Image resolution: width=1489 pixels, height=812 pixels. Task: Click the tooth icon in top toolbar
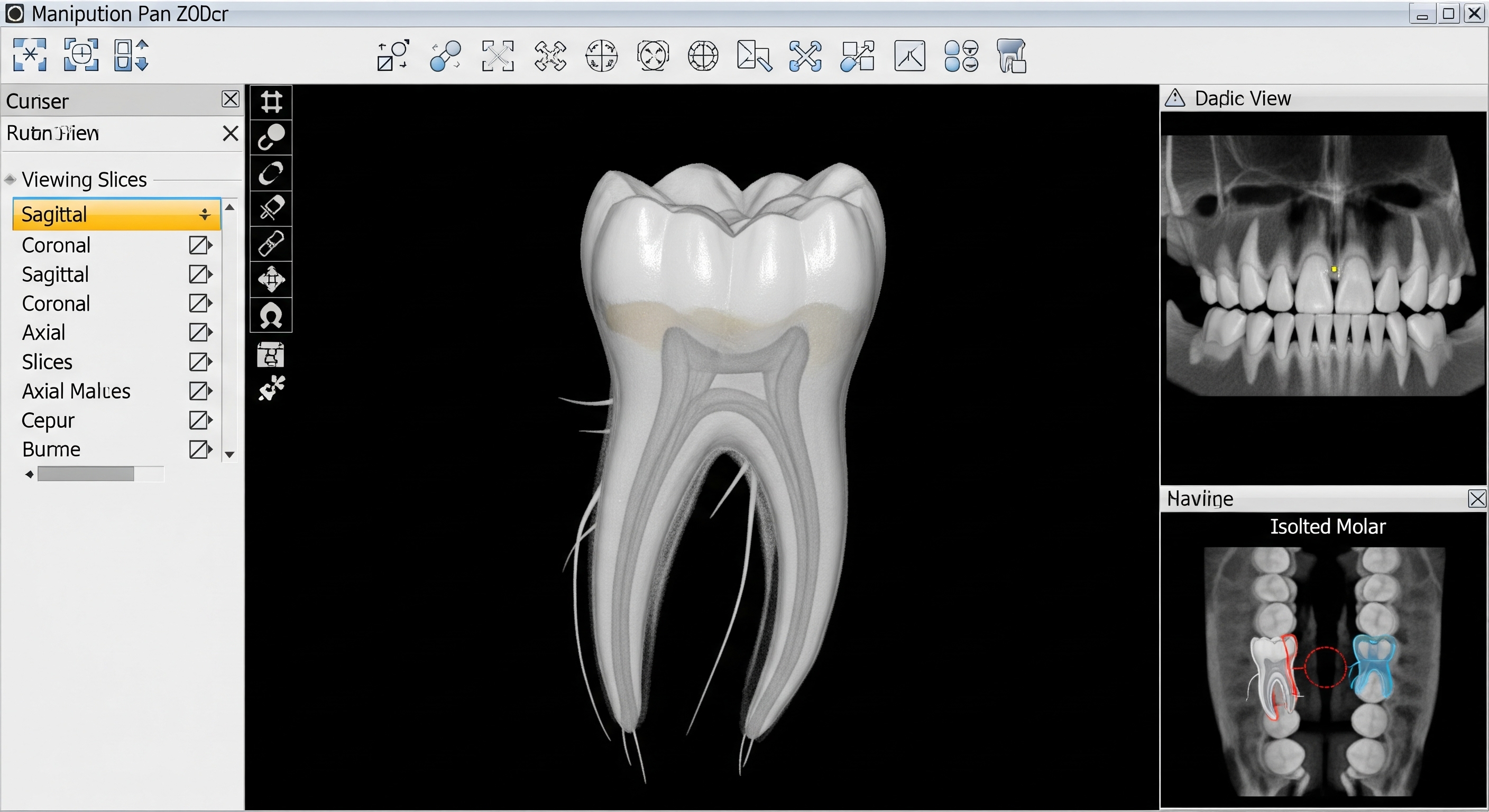[1012, 56]
